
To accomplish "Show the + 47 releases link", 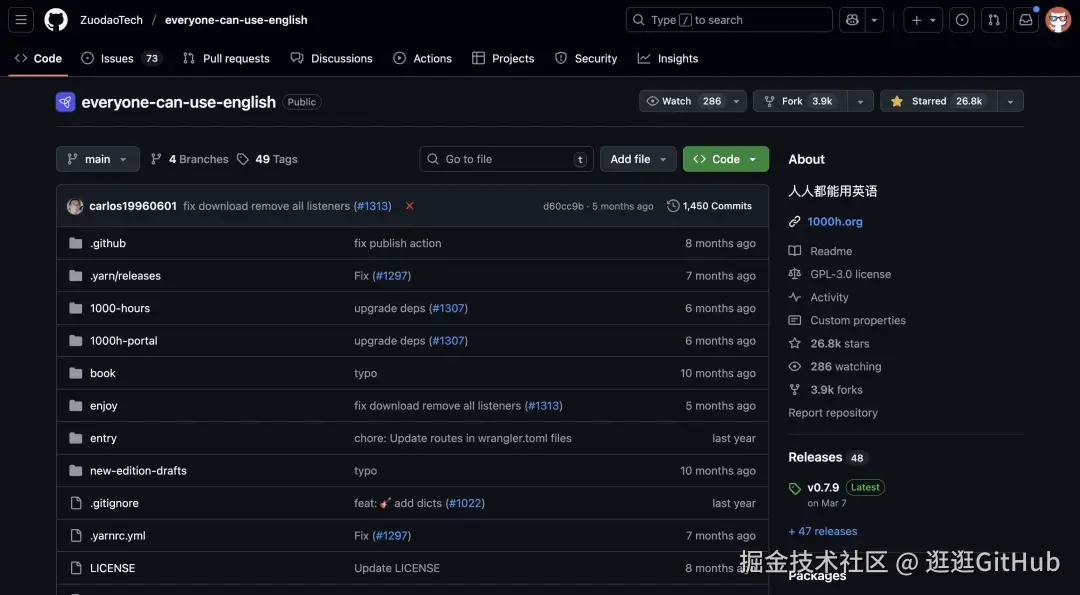I will (x=823, y=532).
